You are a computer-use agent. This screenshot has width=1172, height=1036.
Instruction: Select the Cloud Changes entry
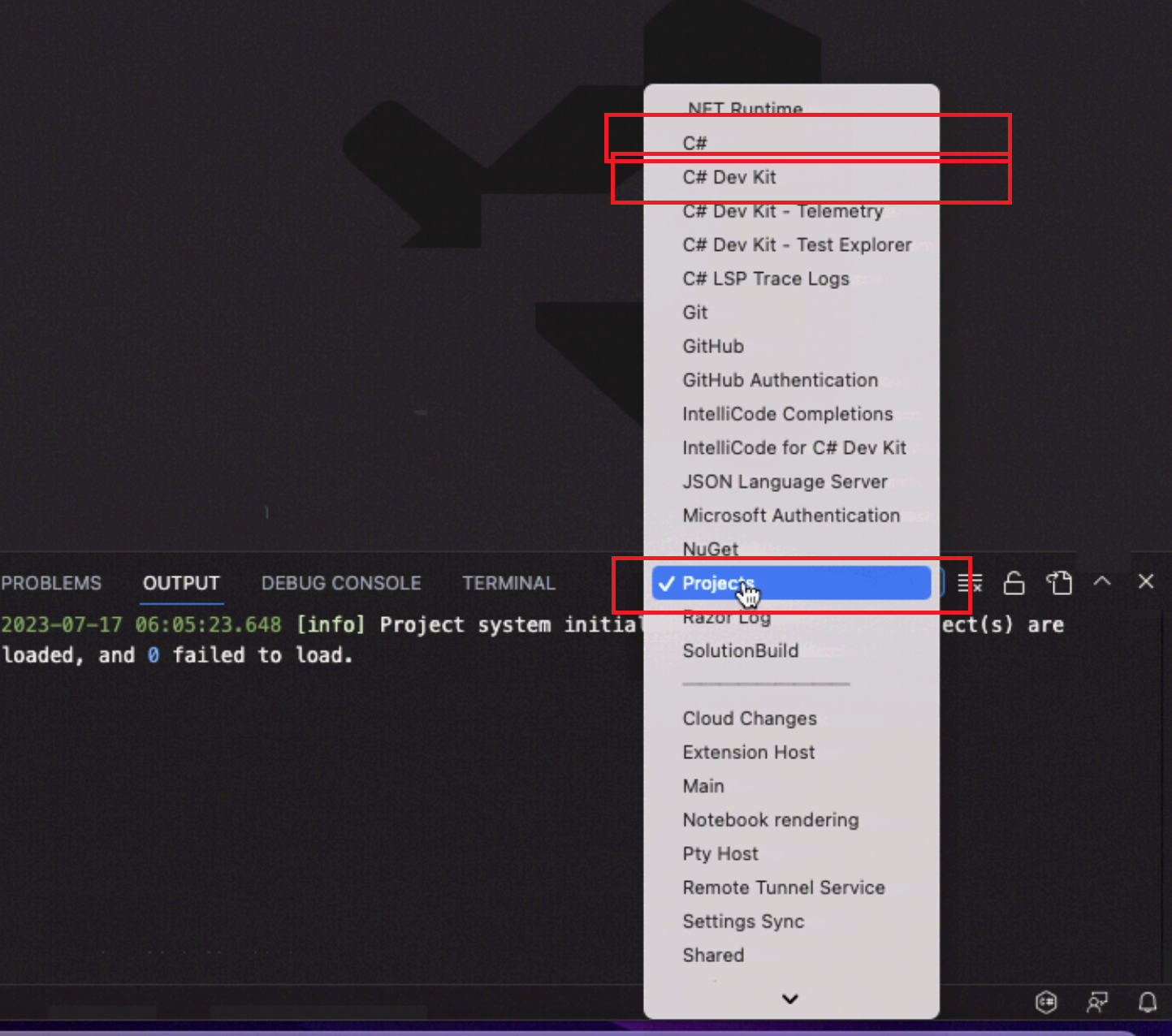coord(749,718)
